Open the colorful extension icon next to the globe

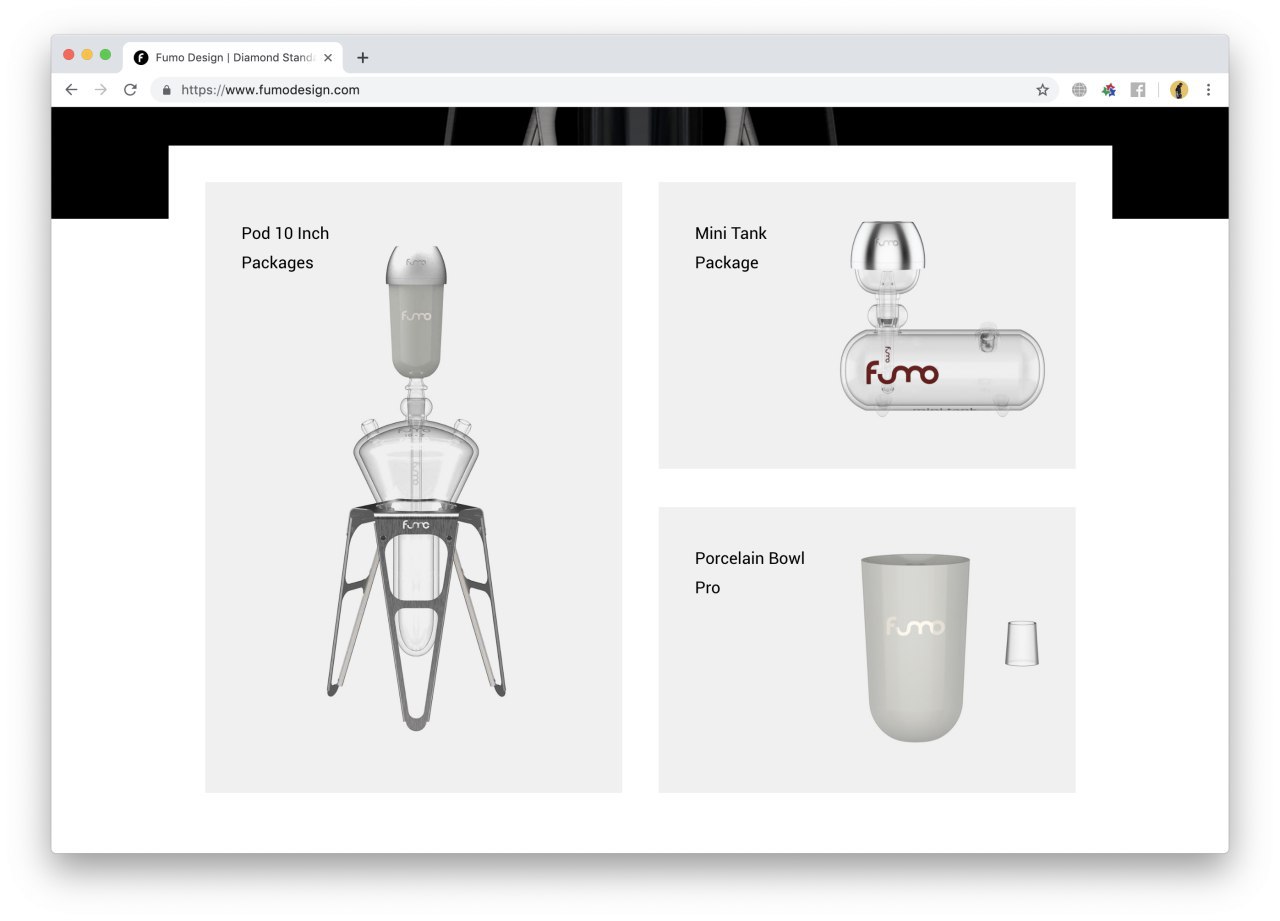pyautogui.click(x=1108, y=90)
